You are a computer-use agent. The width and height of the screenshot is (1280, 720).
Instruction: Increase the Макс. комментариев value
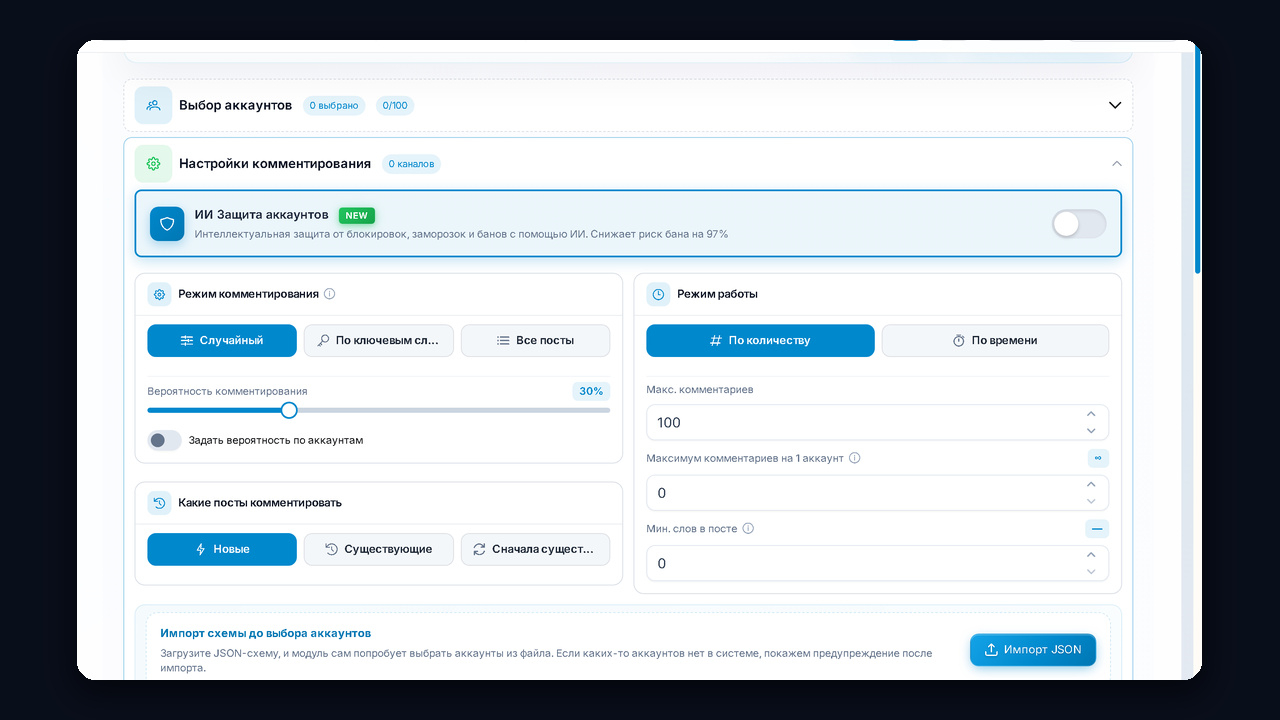1091,414
